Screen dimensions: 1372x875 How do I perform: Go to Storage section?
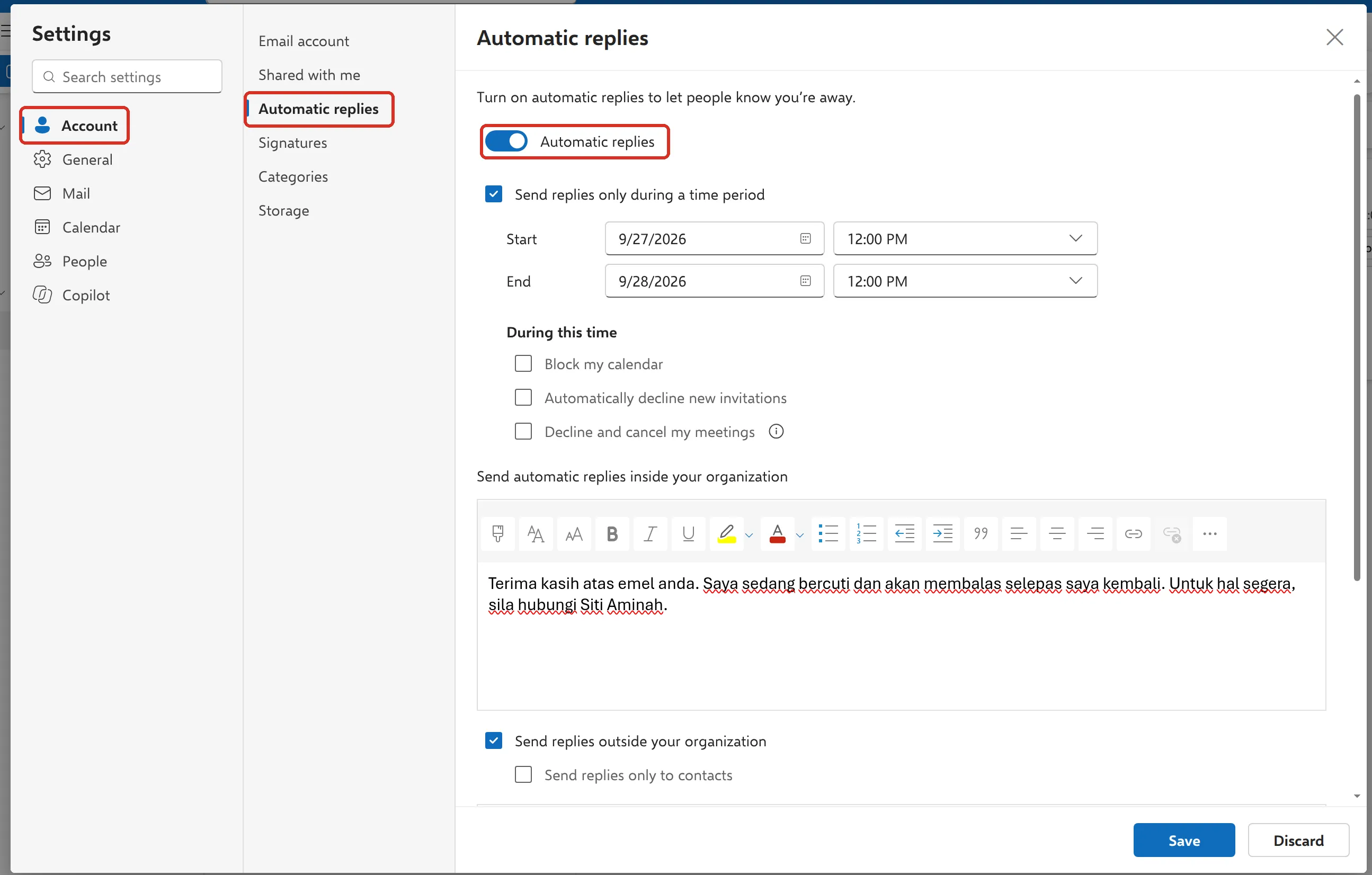(x=284, y=210)
